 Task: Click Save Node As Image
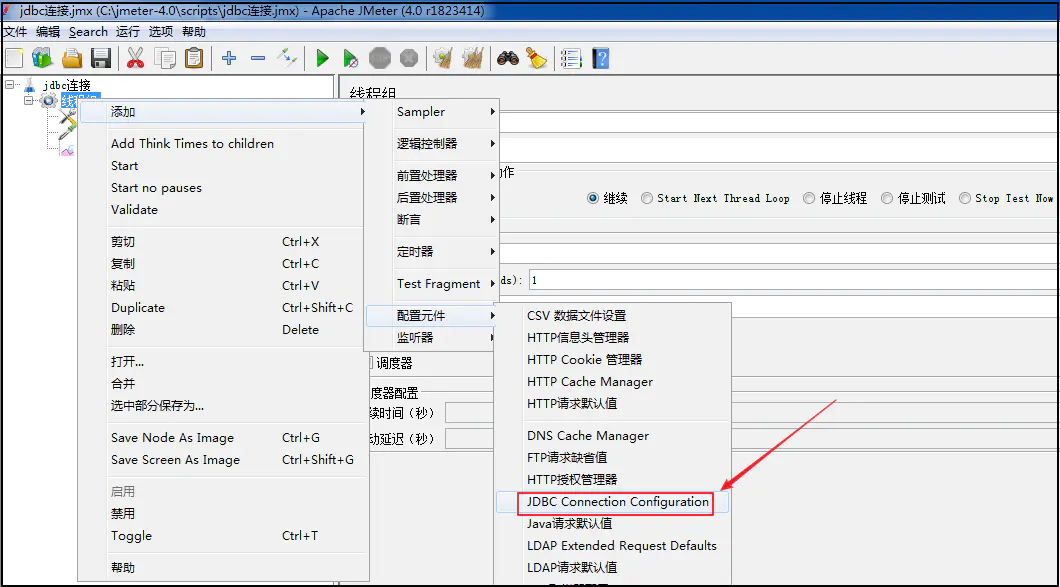(x=222, y=438)
